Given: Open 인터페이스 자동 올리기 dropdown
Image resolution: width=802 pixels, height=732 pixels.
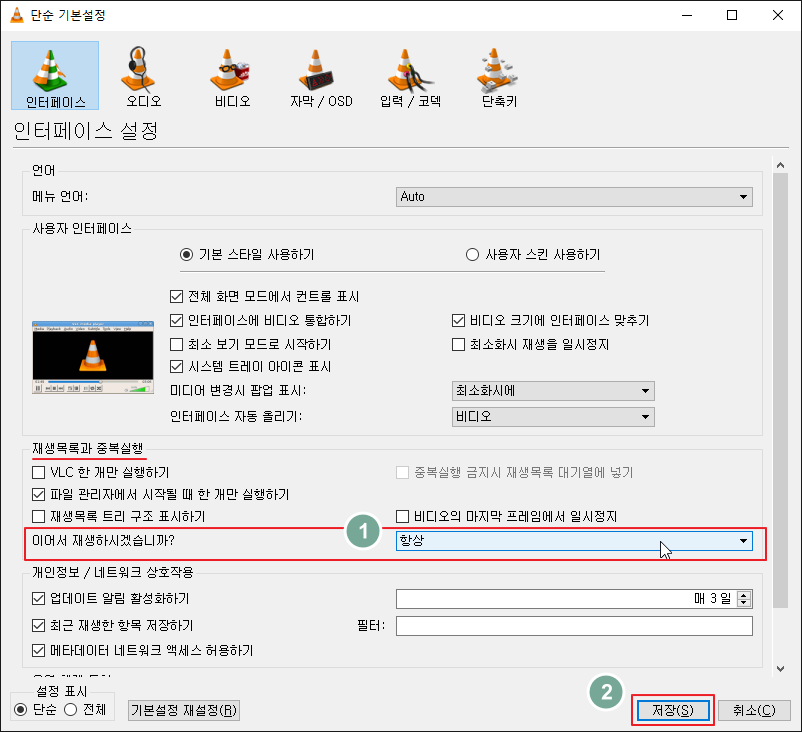Looking at the screenshot, I should coord(553,417).
